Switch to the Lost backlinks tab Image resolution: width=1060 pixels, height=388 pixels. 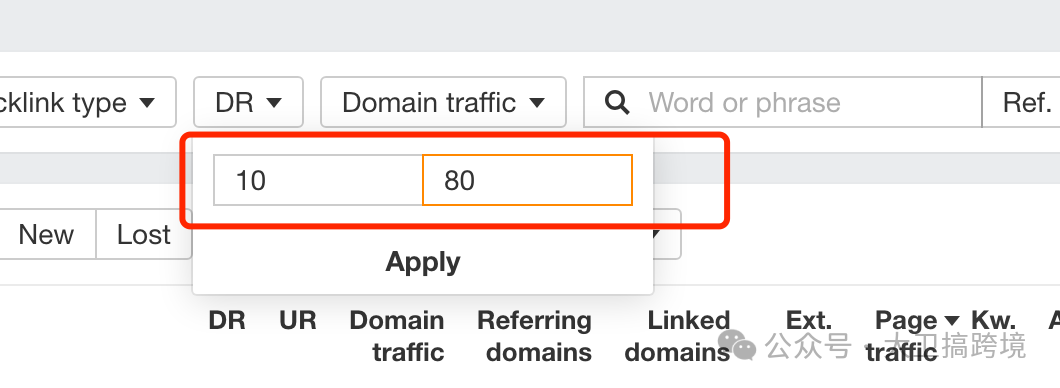(144, 235)
